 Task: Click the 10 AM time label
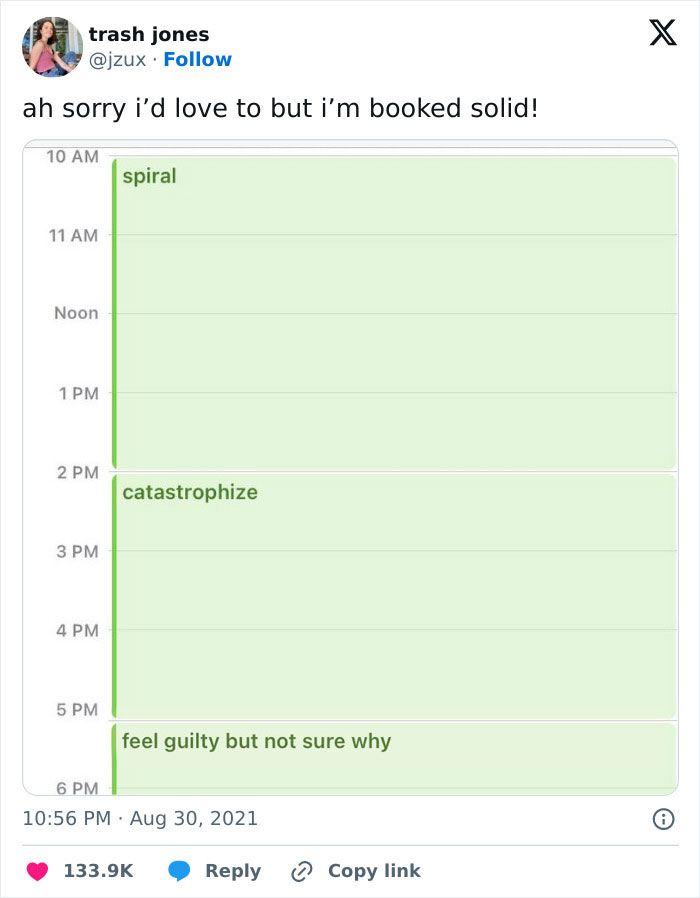click(72, 157)
